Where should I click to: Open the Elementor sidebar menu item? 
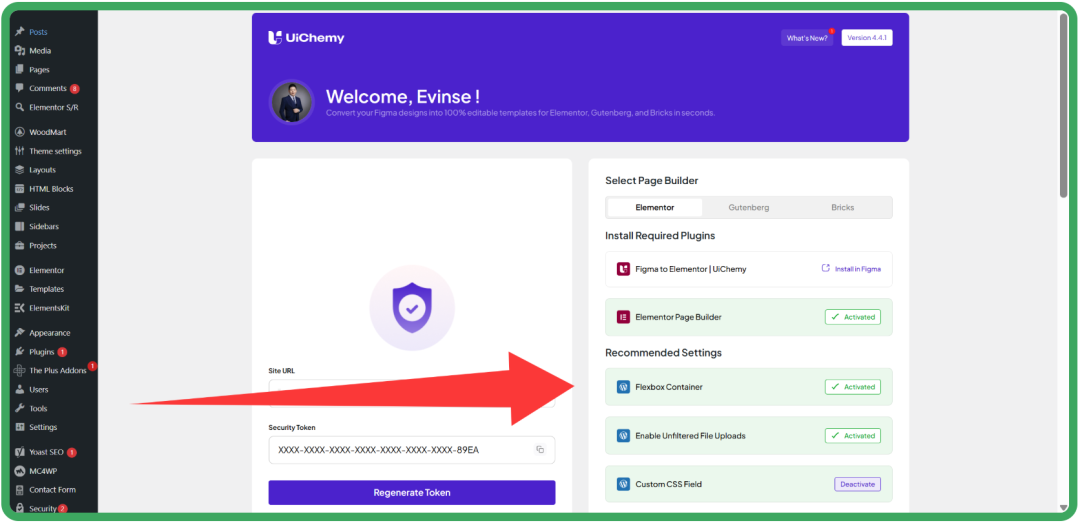(x=46, y=270)
